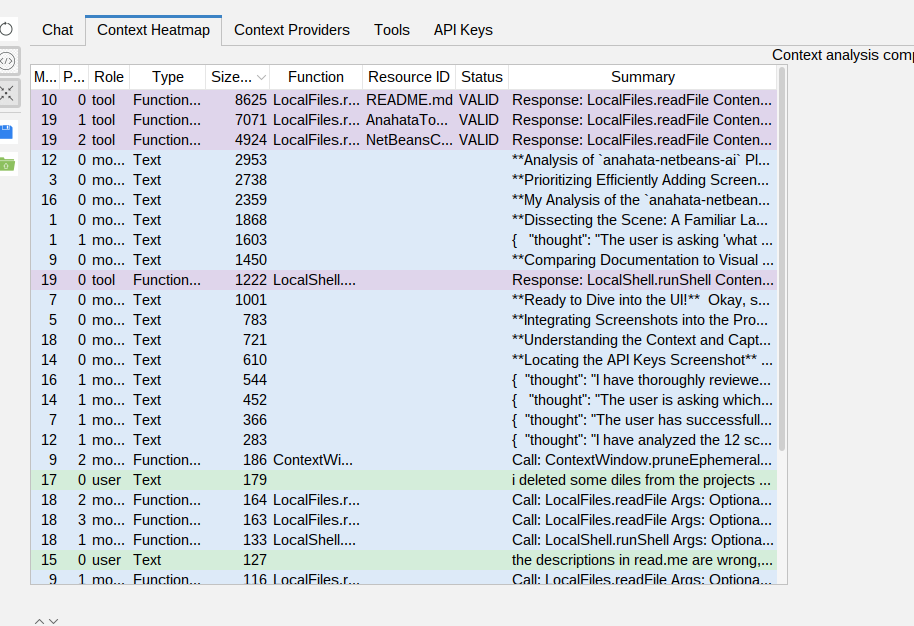The image size is (914, 626).
Task: Sort table by the Size column header
Action: pos(238,77)
